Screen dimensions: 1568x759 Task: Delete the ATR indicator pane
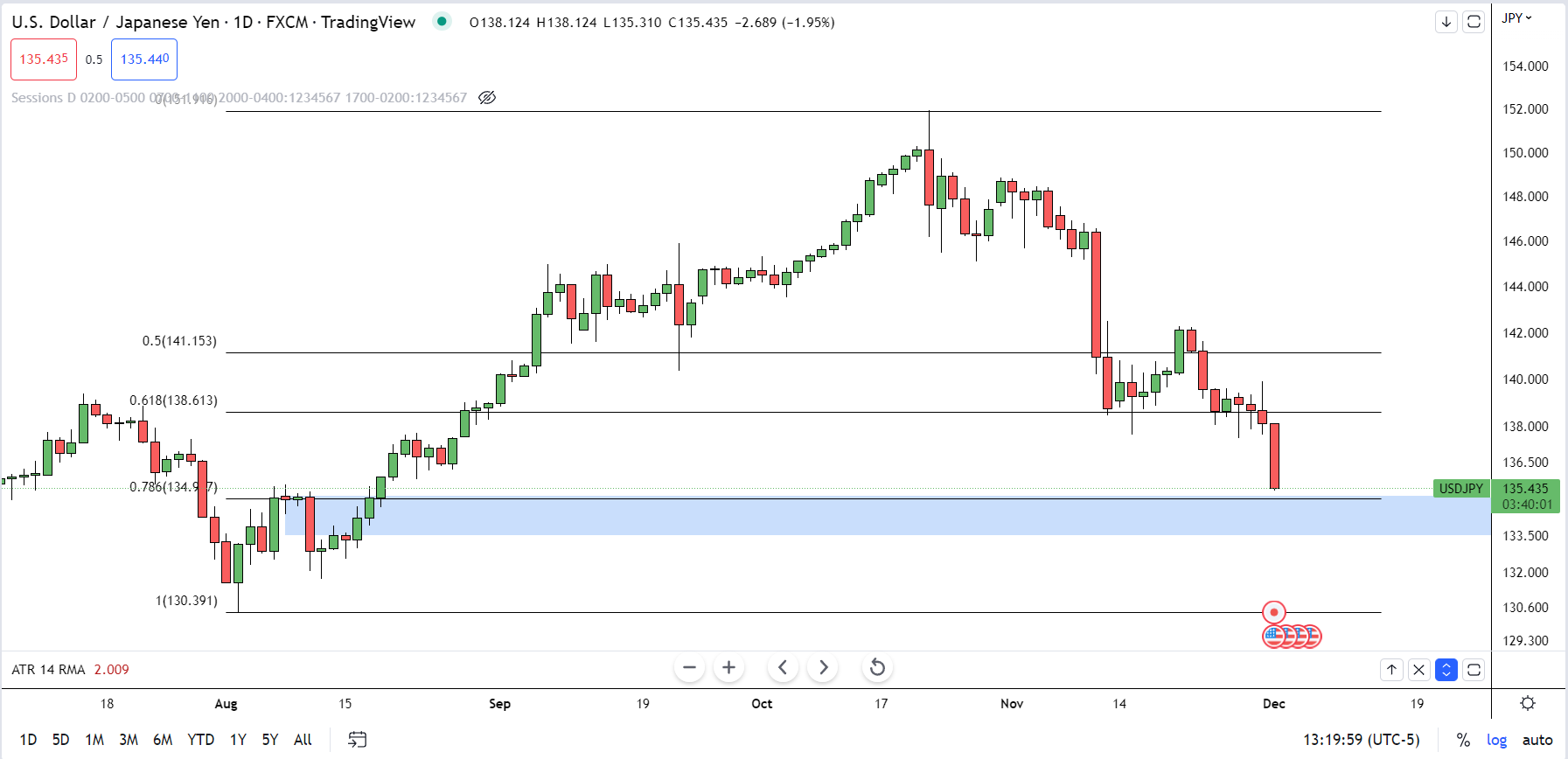[1418, 670]
